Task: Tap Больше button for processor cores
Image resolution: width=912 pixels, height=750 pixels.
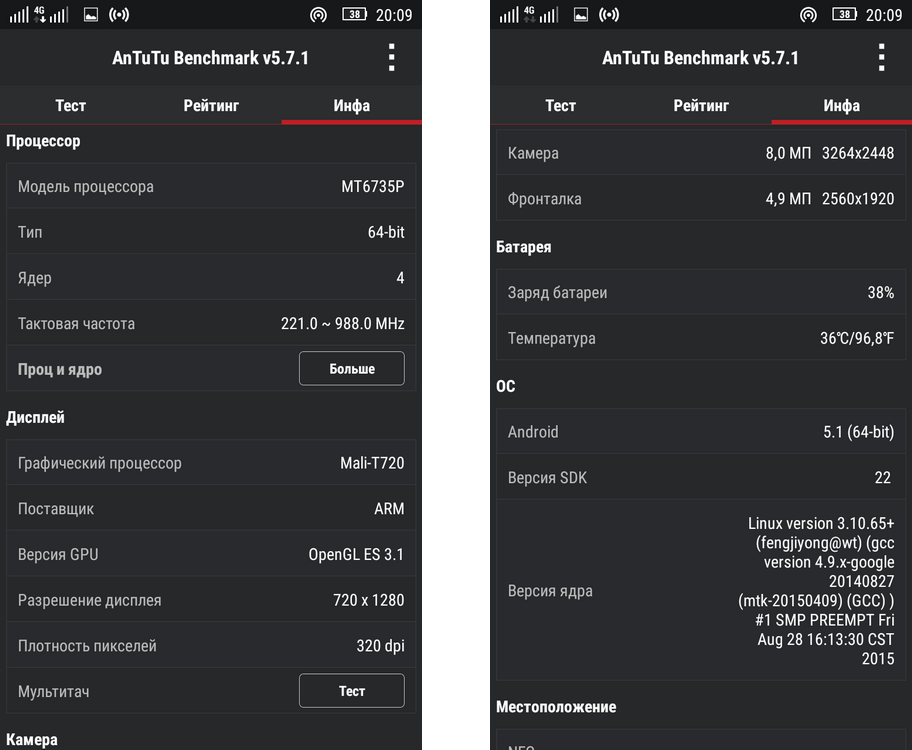Action: (x=352, y=368)
